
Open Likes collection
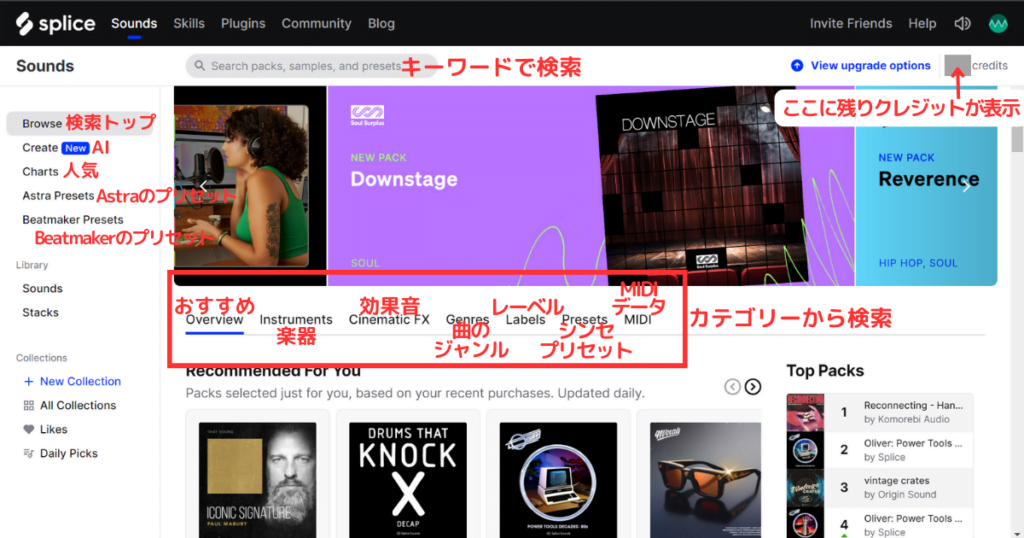pos(54,430)
